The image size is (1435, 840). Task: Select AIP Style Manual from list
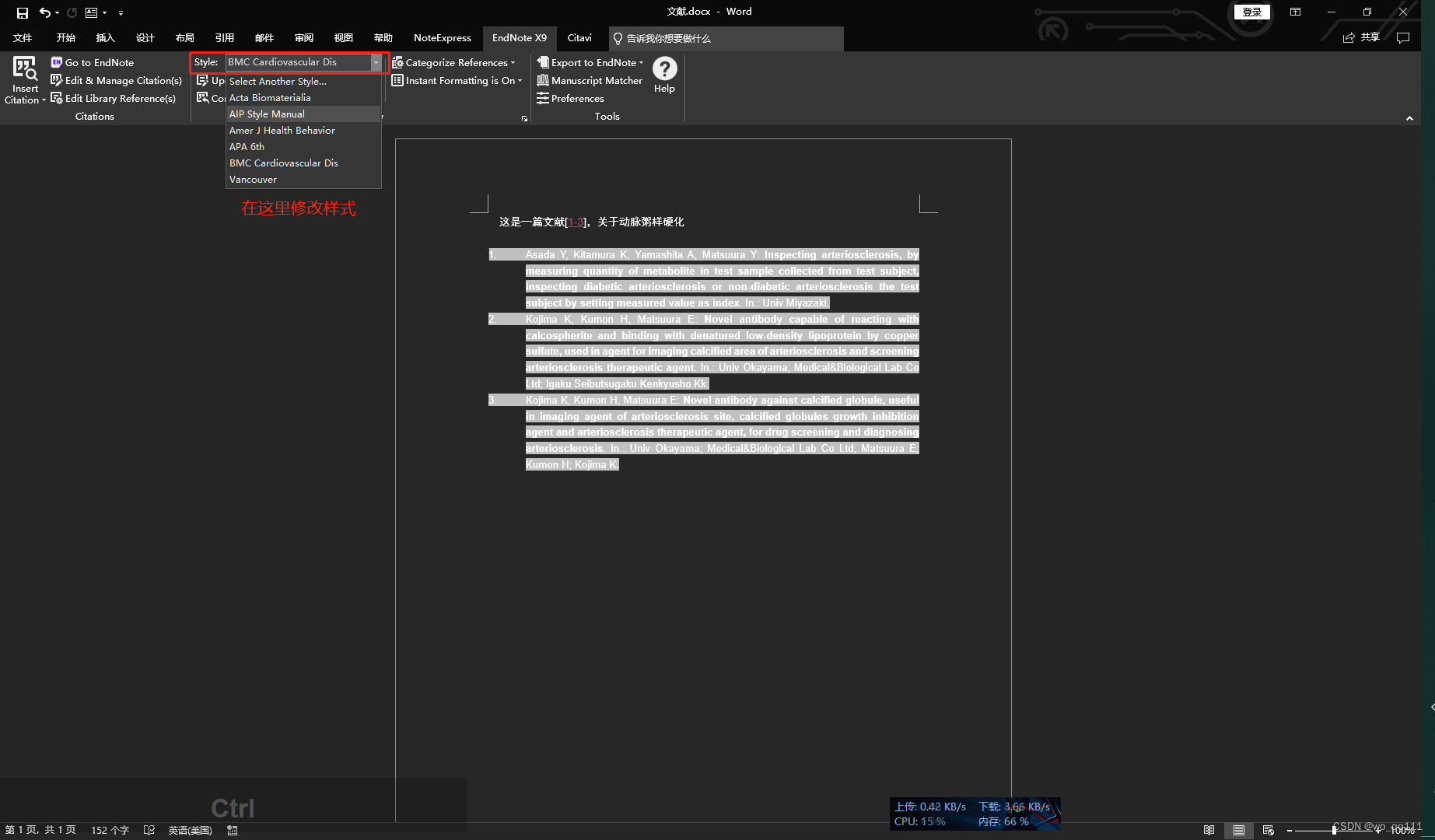tap(303, 114)
